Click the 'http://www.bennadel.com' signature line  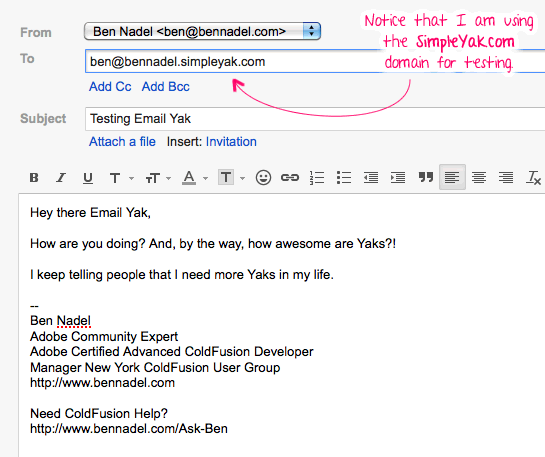[103, 383]
